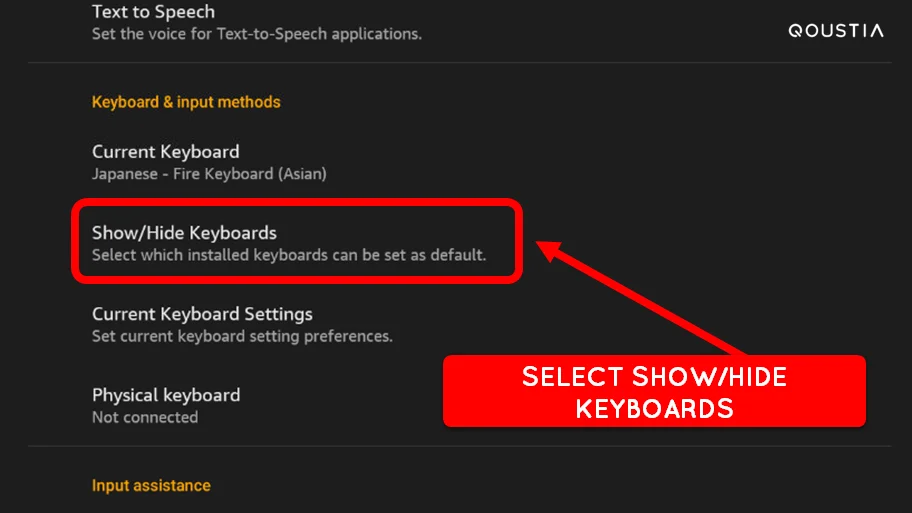912x513 pixels.
Task: Click the red arrow annotation
Action: (640, 297)
